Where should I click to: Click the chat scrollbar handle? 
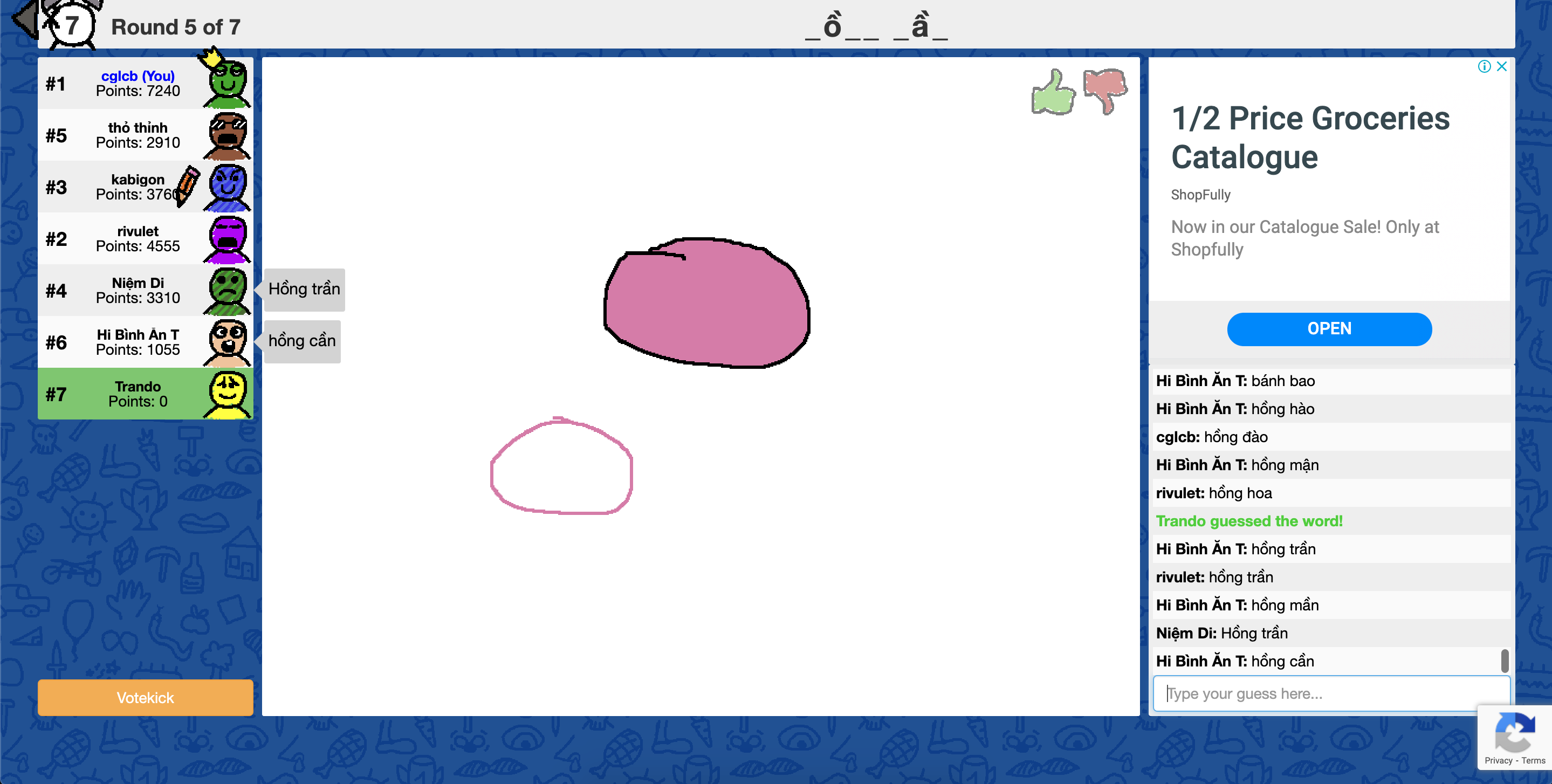click(1505, 661)
